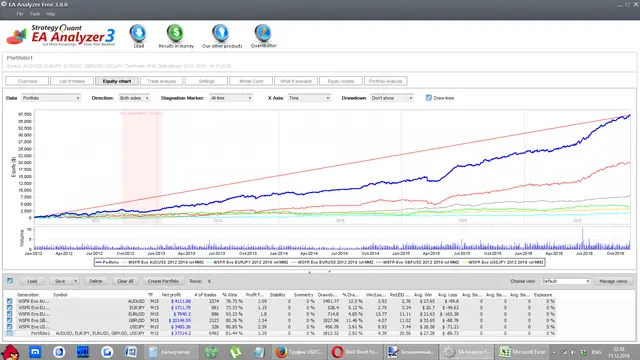This screenshot has height=360, width=640.
Task: Open the notepad icon beside uTorrent in taskbar
Action: tap(259, 352)
